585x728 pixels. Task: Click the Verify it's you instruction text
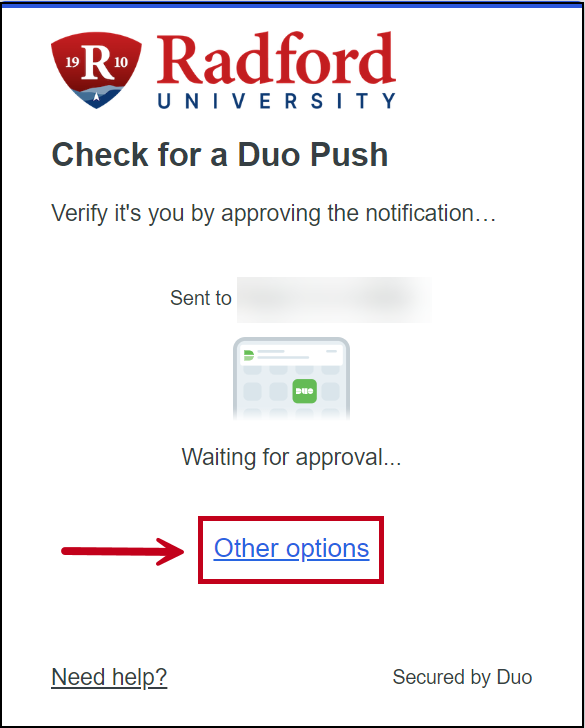tap(273, 214)
